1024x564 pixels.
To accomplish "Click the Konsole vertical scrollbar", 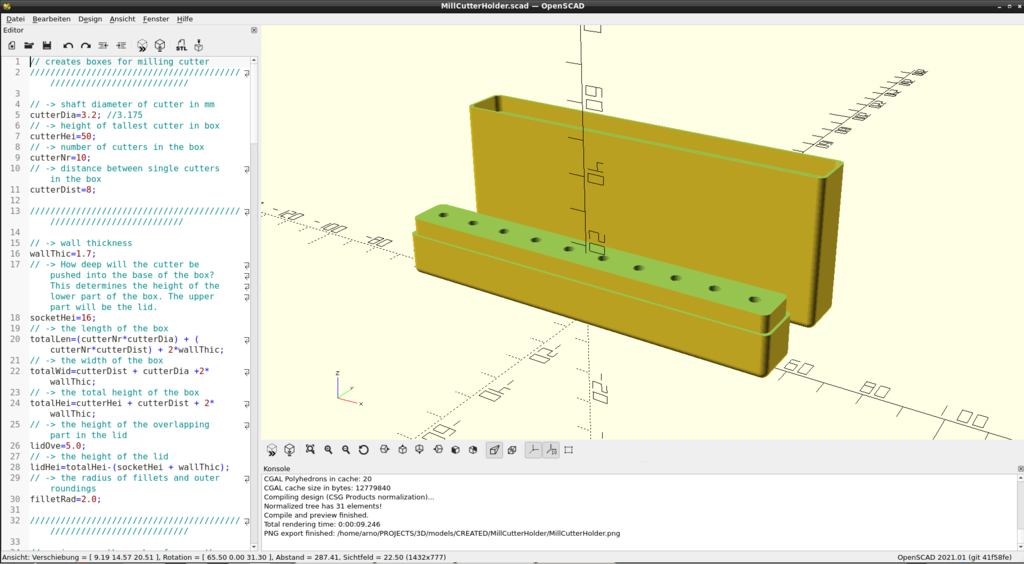I will pyautogui.click(x=1020, y=512).
